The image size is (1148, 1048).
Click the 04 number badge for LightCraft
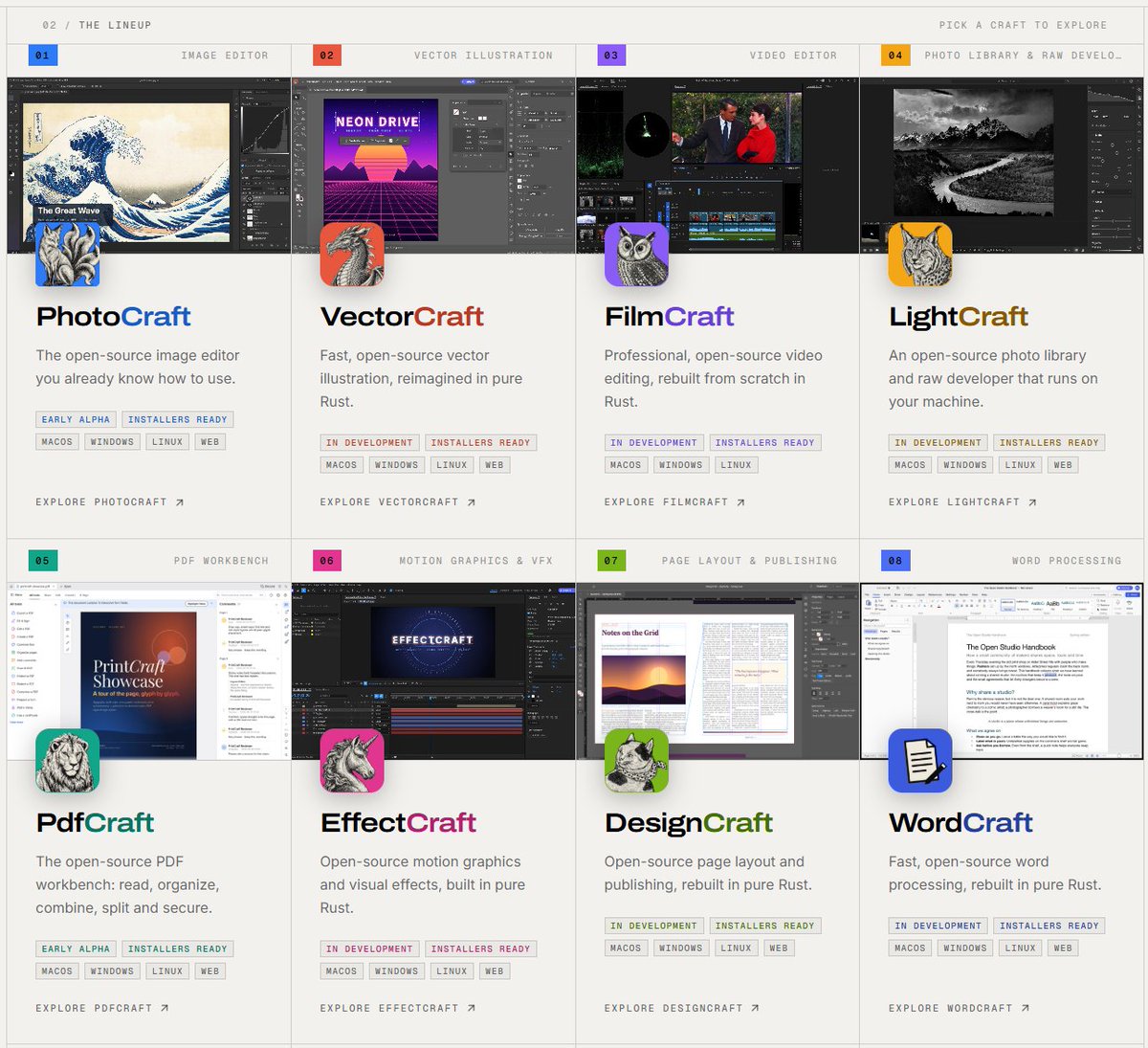[895, 56]
